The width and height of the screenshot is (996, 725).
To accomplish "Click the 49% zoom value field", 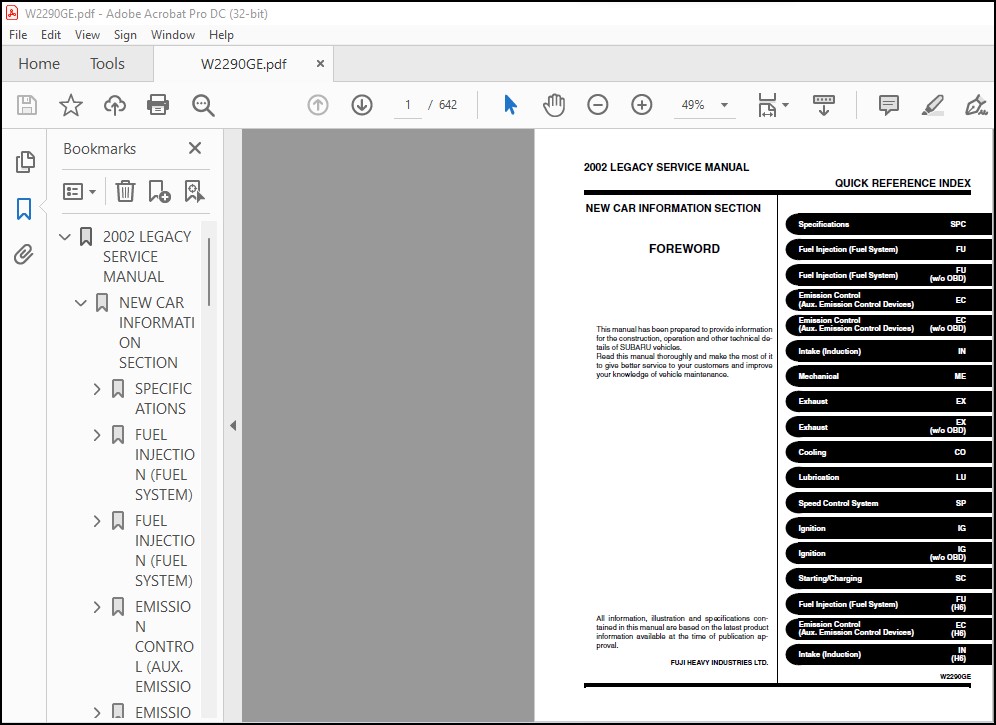I will 693,105.
